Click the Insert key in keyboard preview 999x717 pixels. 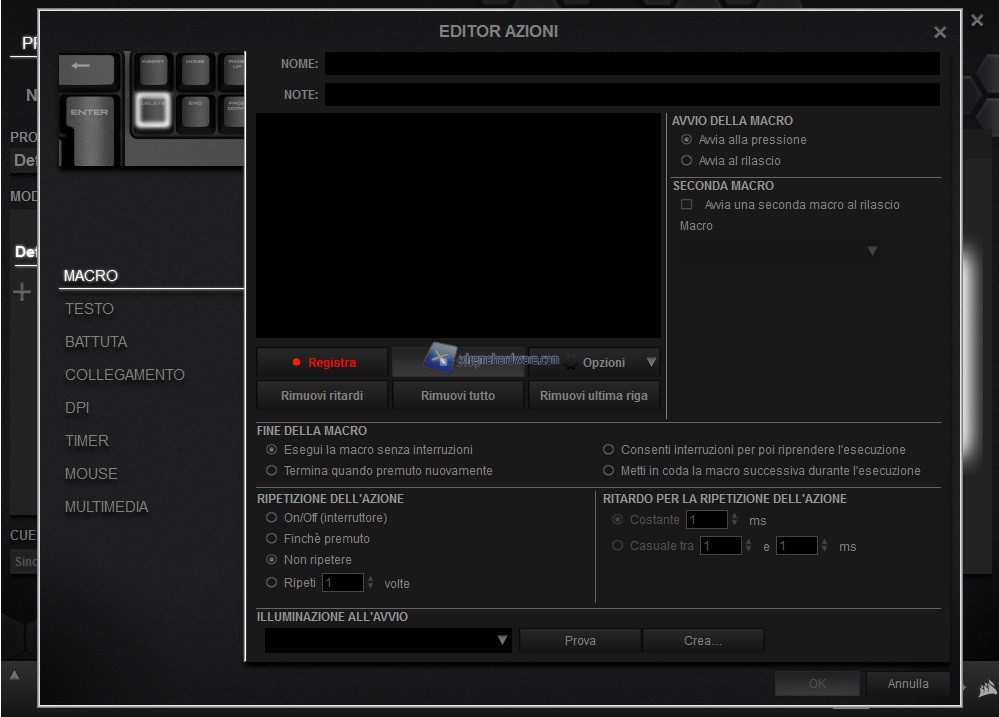point(153,68)
